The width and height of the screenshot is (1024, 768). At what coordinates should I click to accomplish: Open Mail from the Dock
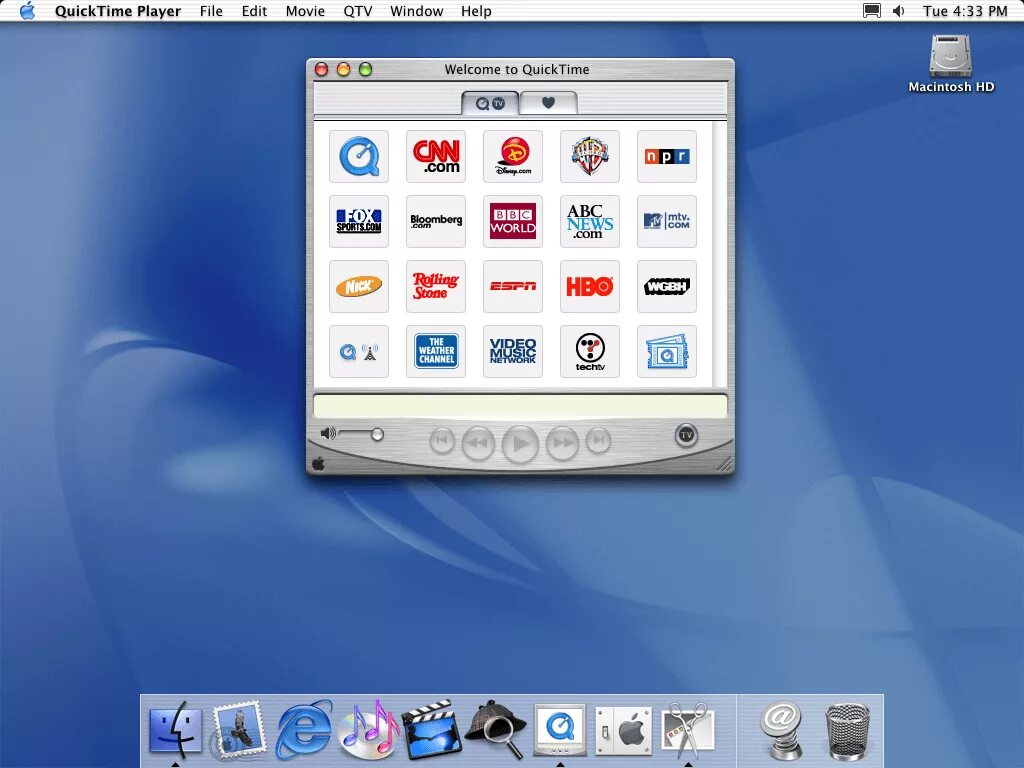tap(239, 729)
